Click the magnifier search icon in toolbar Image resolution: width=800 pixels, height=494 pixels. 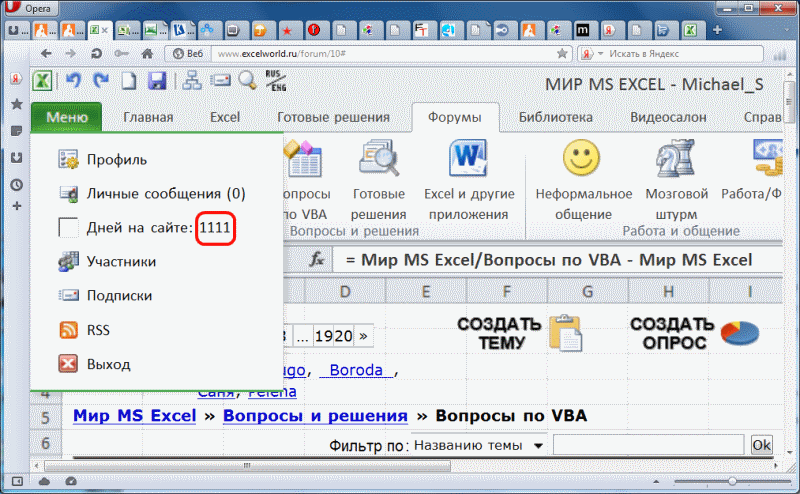click(x=248, y=81)
